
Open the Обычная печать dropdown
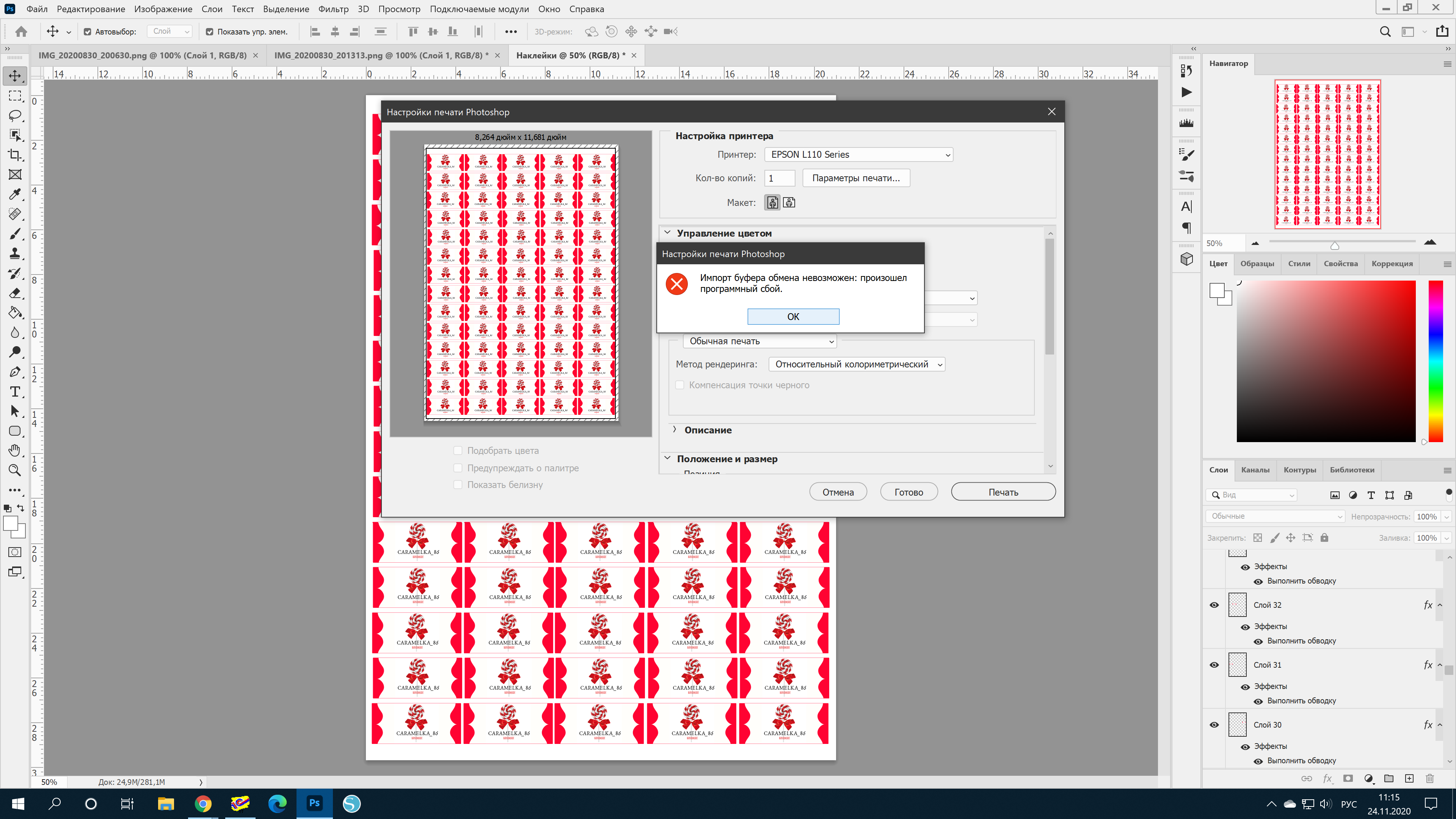click(759, 341)
